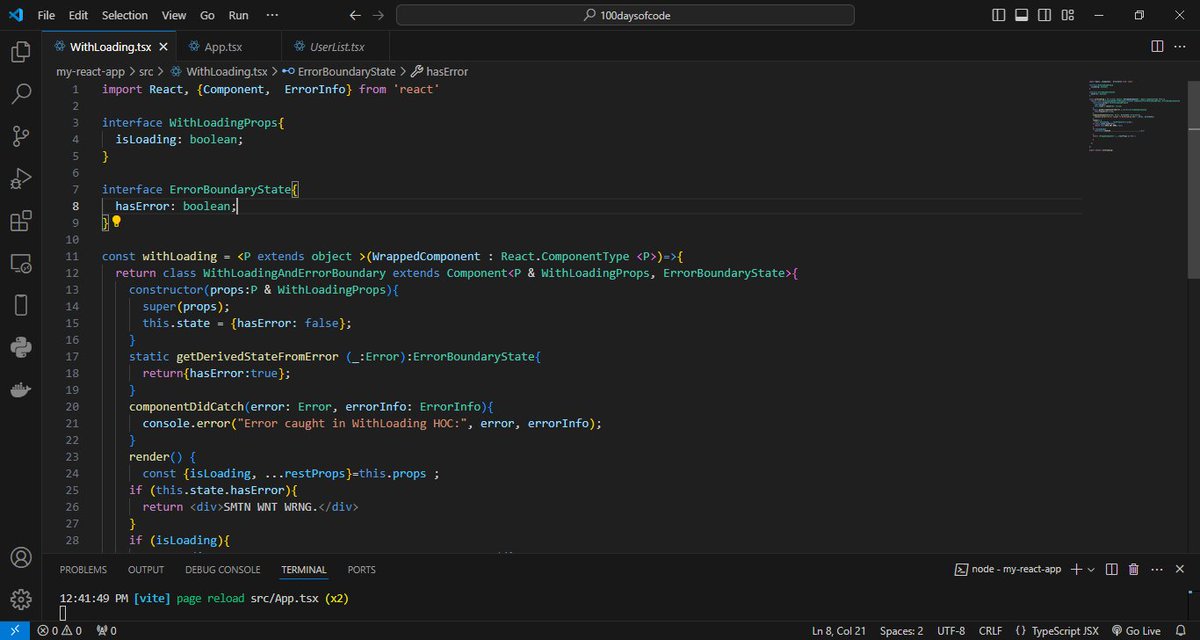Open the Customize Layout control
Viewport: 1200px width, 640px height.
point(1066,15)
